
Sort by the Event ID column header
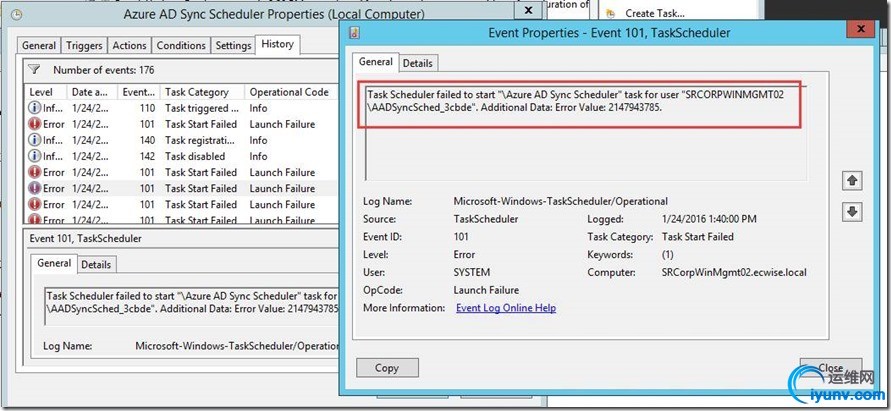tap(139, 92)
